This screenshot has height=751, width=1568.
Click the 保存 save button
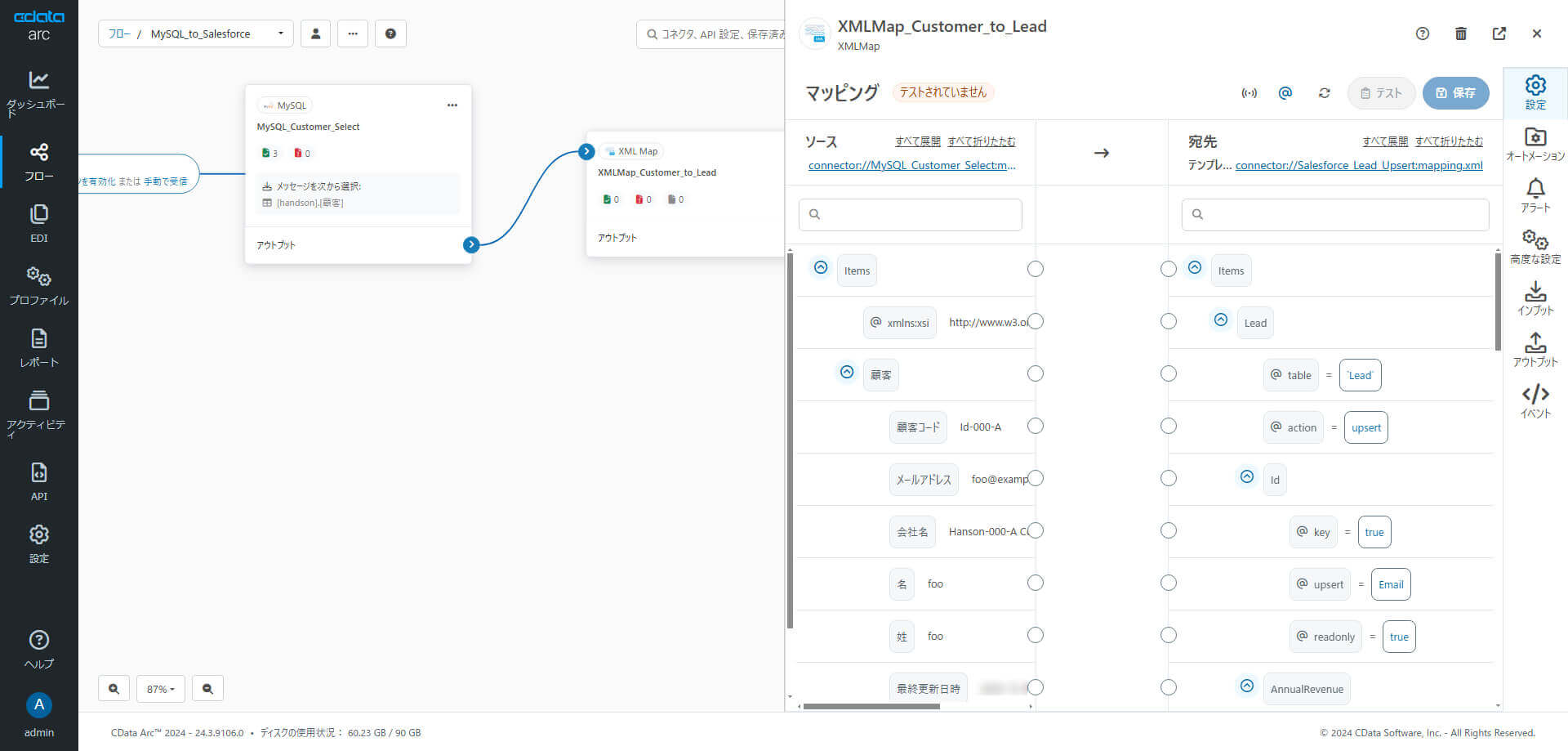[x=1455, y=93]
